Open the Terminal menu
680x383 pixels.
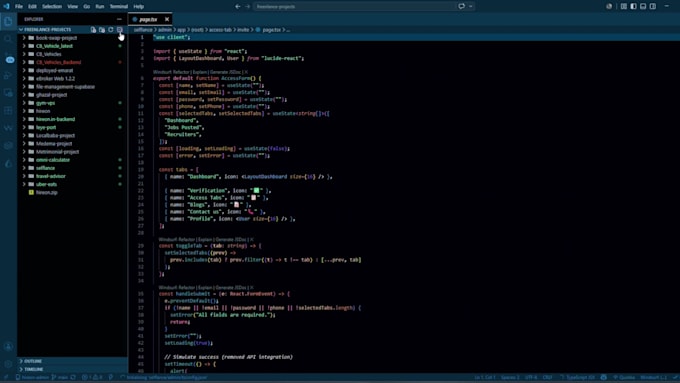(x=118, y=7)
